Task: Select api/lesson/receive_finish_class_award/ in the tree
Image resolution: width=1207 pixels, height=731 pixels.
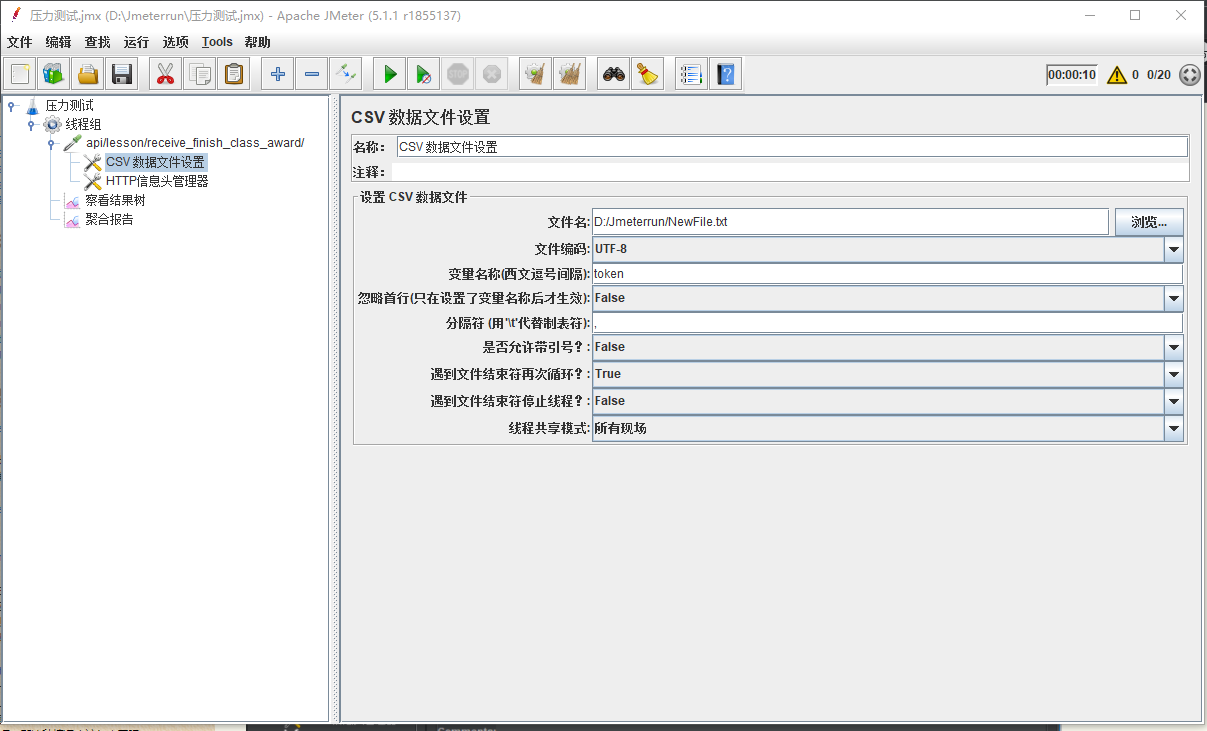Action: (x=195, y=143)
